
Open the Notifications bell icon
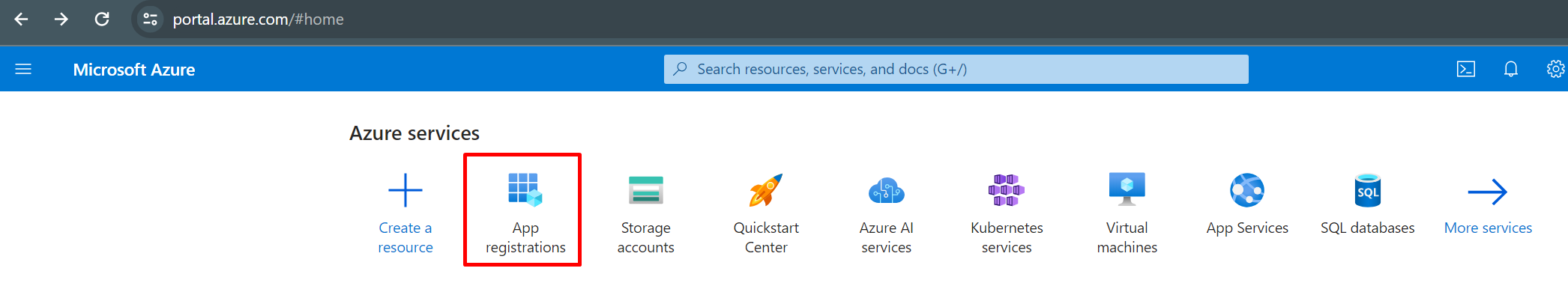pos(1510,70)
